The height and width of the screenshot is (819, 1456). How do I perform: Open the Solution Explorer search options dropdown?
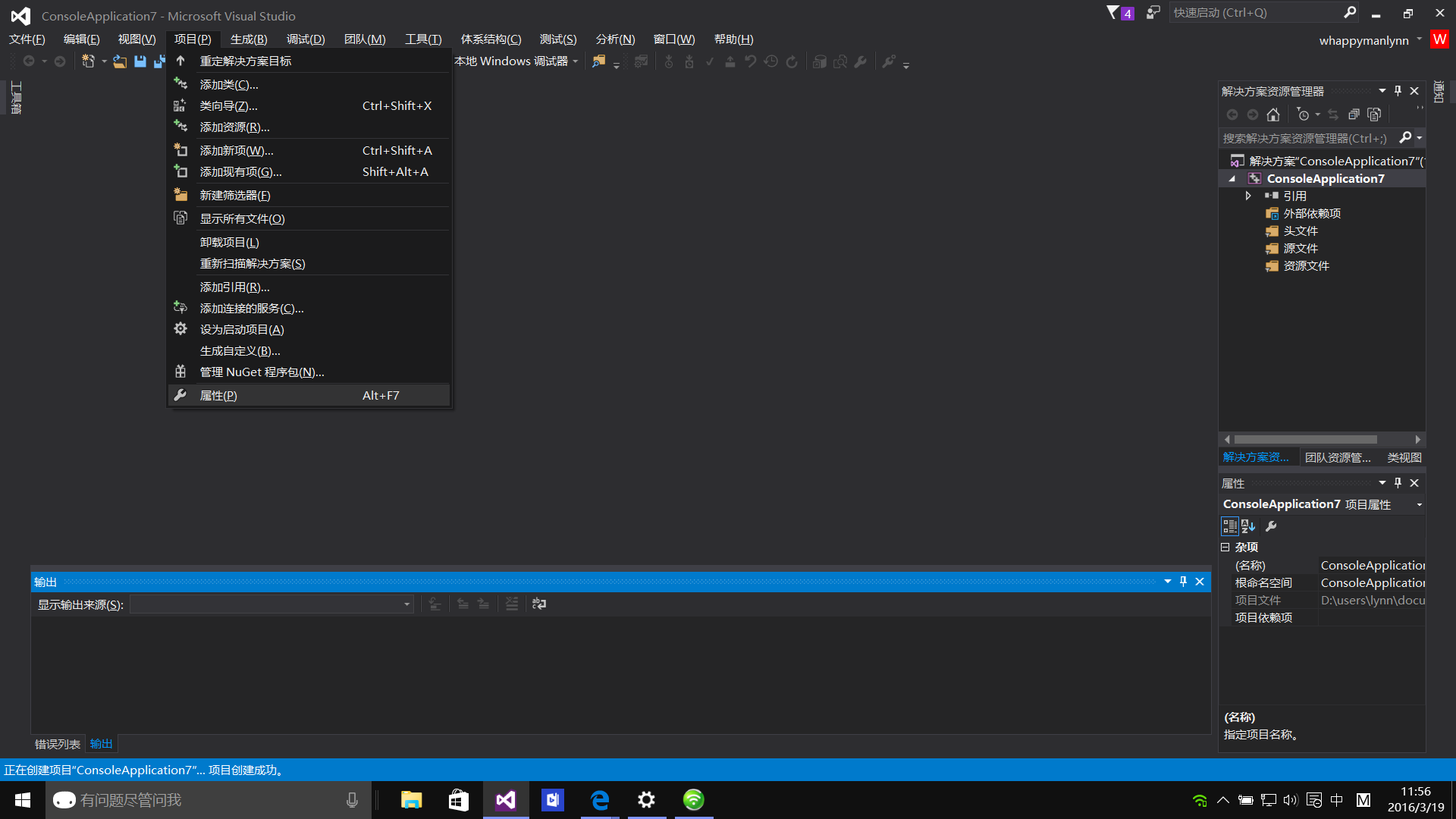click(1419, 138)
